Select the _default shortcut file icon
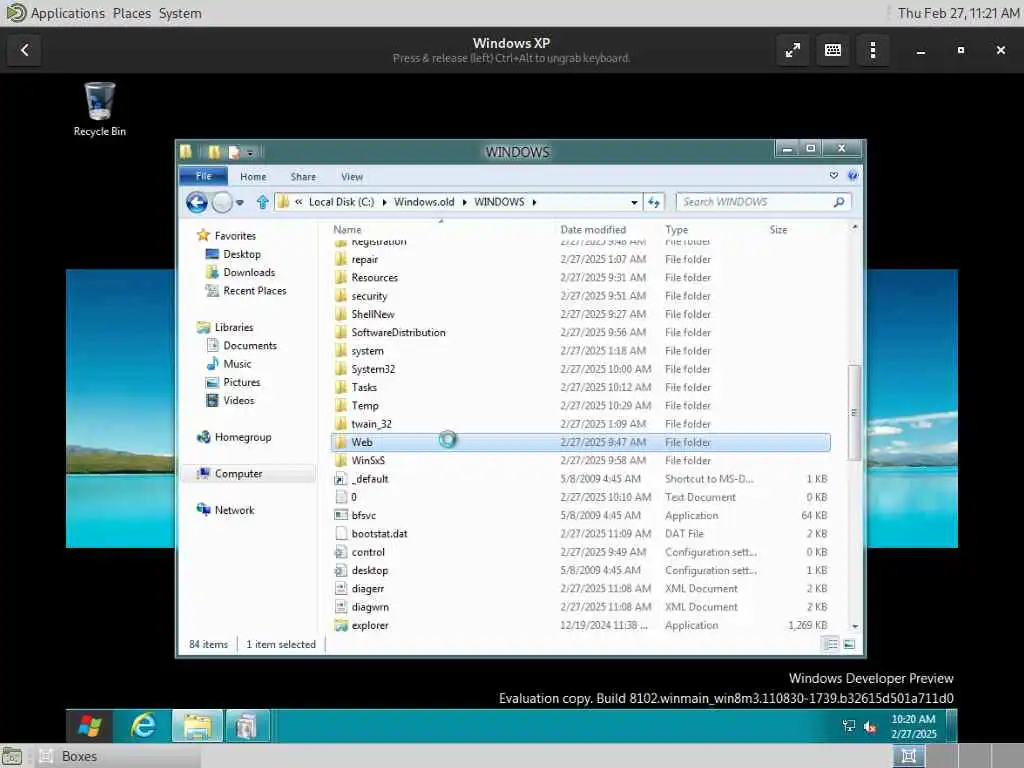 [x=340, y=479]
